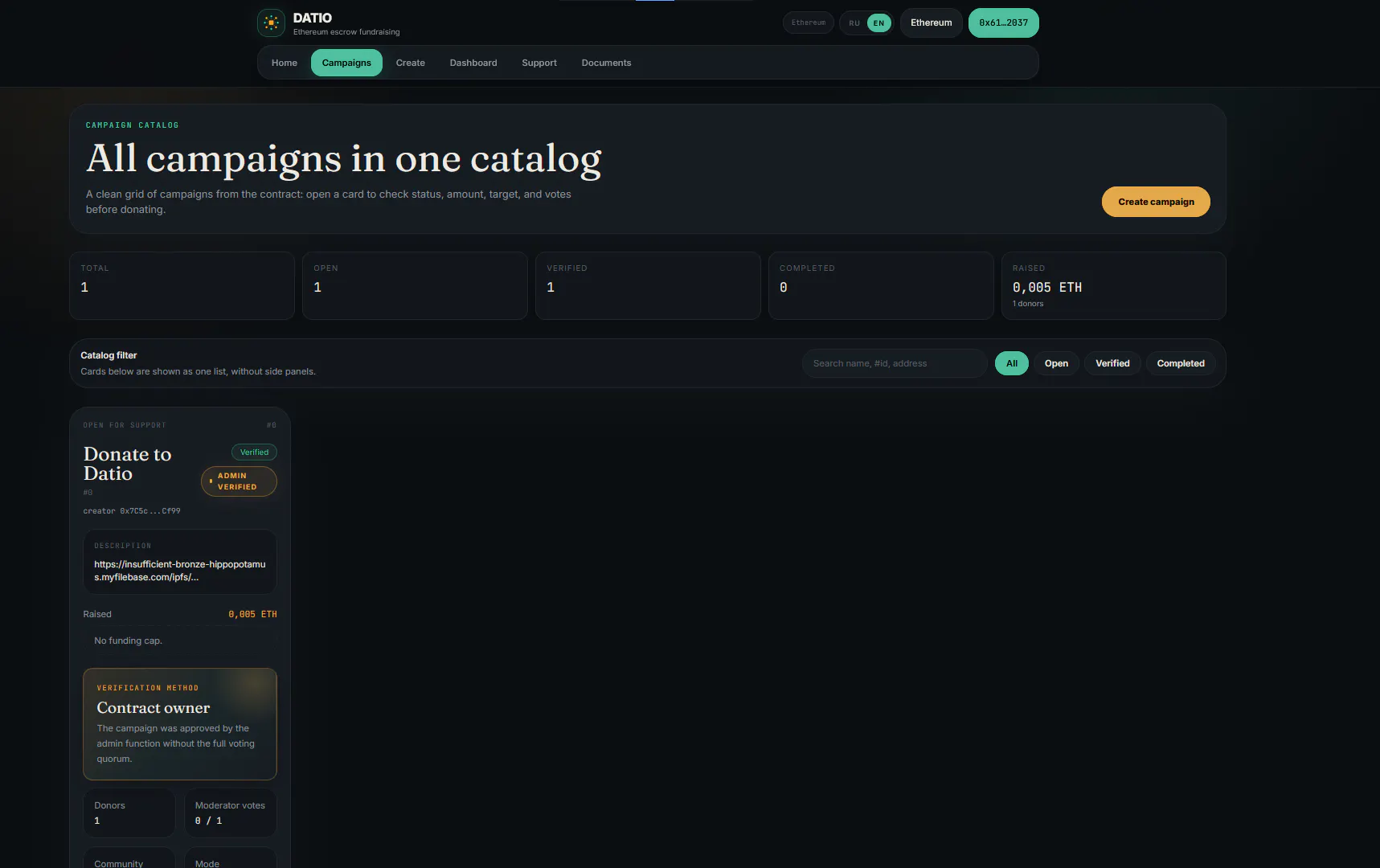Screen dimensions: 1380x868
Task: Click the All campaigns in one catalog heading
Action: (x=344, y=159)
